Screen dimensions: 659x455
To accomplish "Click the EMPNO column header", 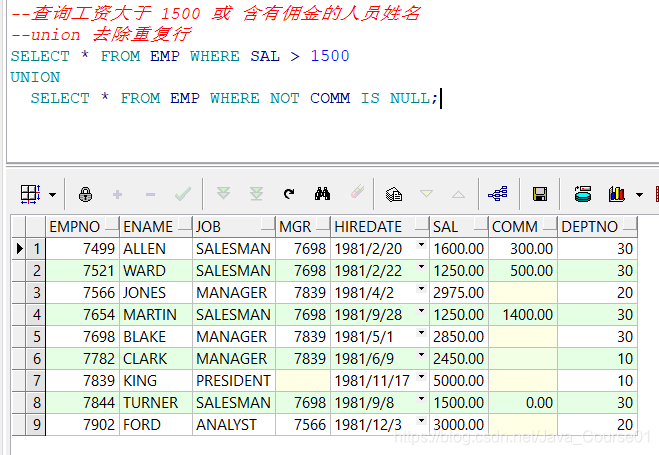I will (82, 227).
